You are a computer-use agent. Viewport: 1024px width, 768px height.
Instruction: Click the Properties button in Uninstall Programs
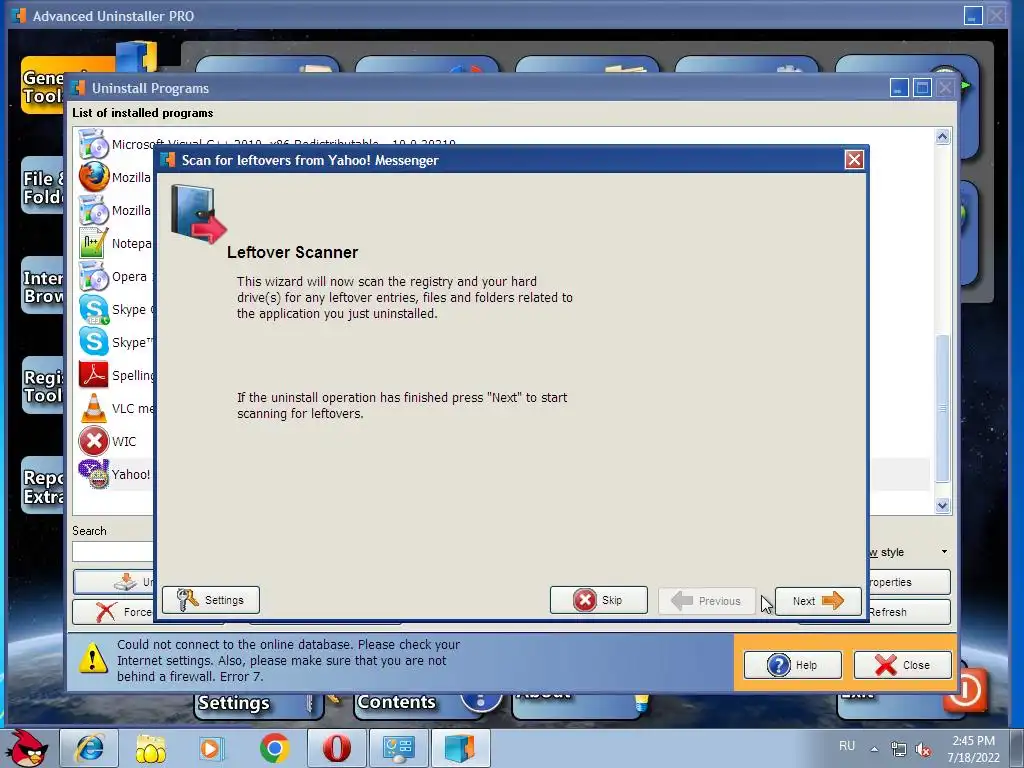click(909, 582)
